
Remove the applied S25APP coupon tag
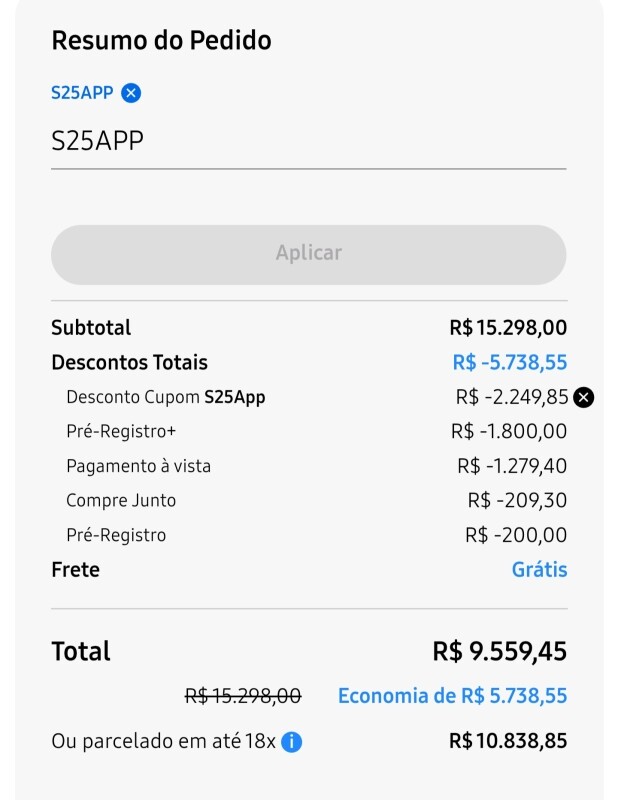[131, 93]
